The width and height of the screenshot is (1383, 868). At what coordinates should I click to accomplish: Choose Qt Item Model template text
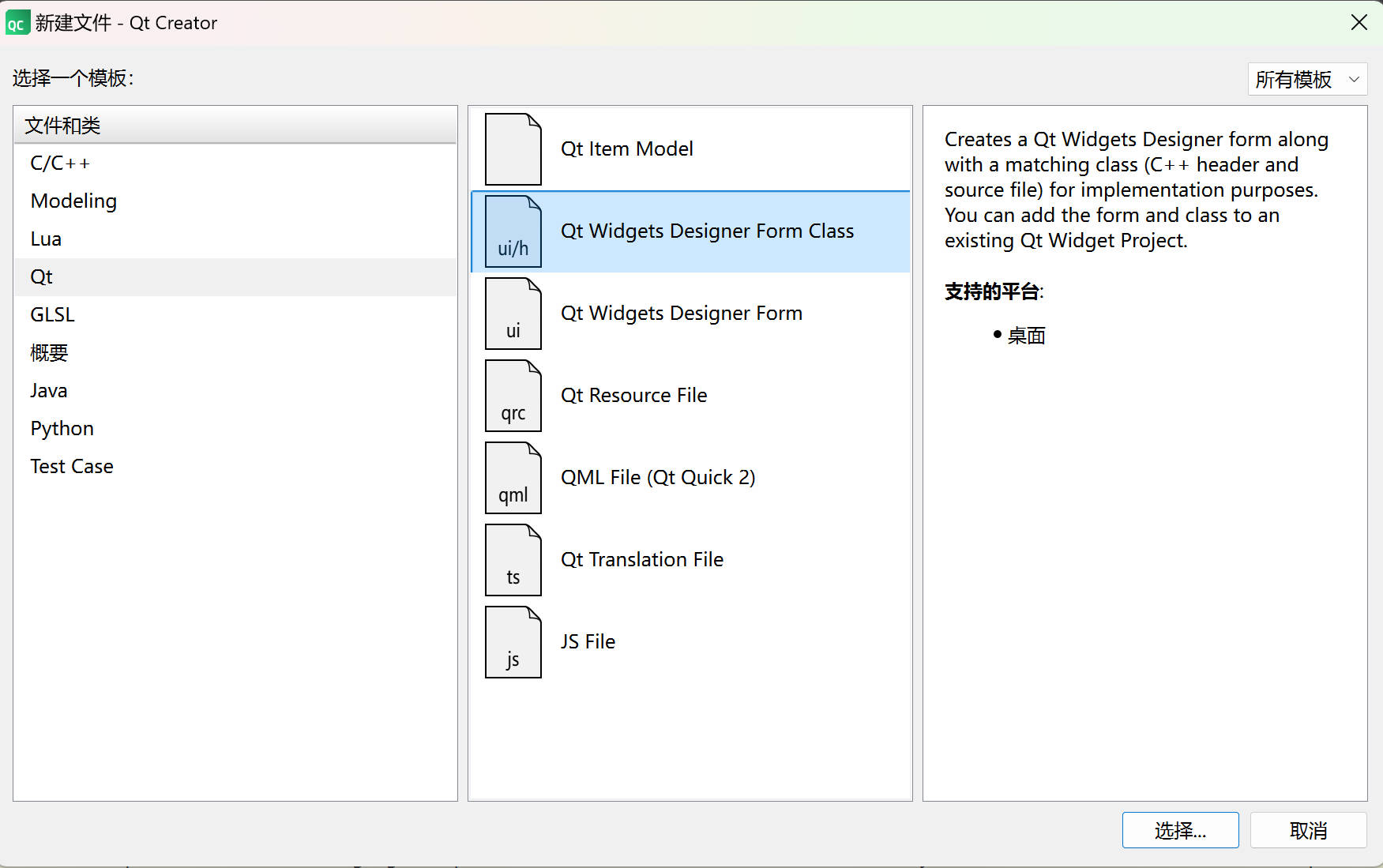(627, 149)
